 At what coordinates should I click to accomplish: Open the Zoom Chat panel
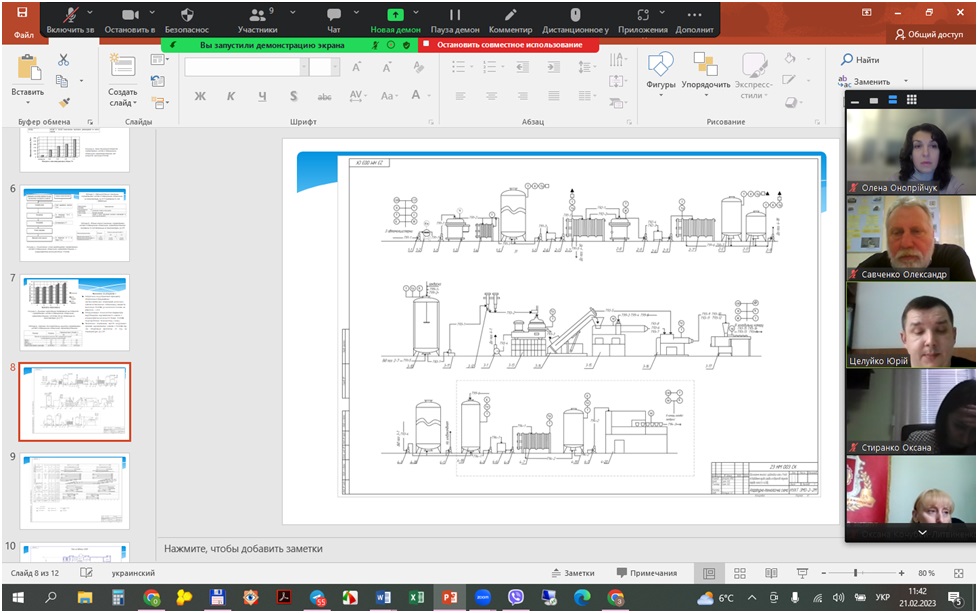(x=333, y=15)
